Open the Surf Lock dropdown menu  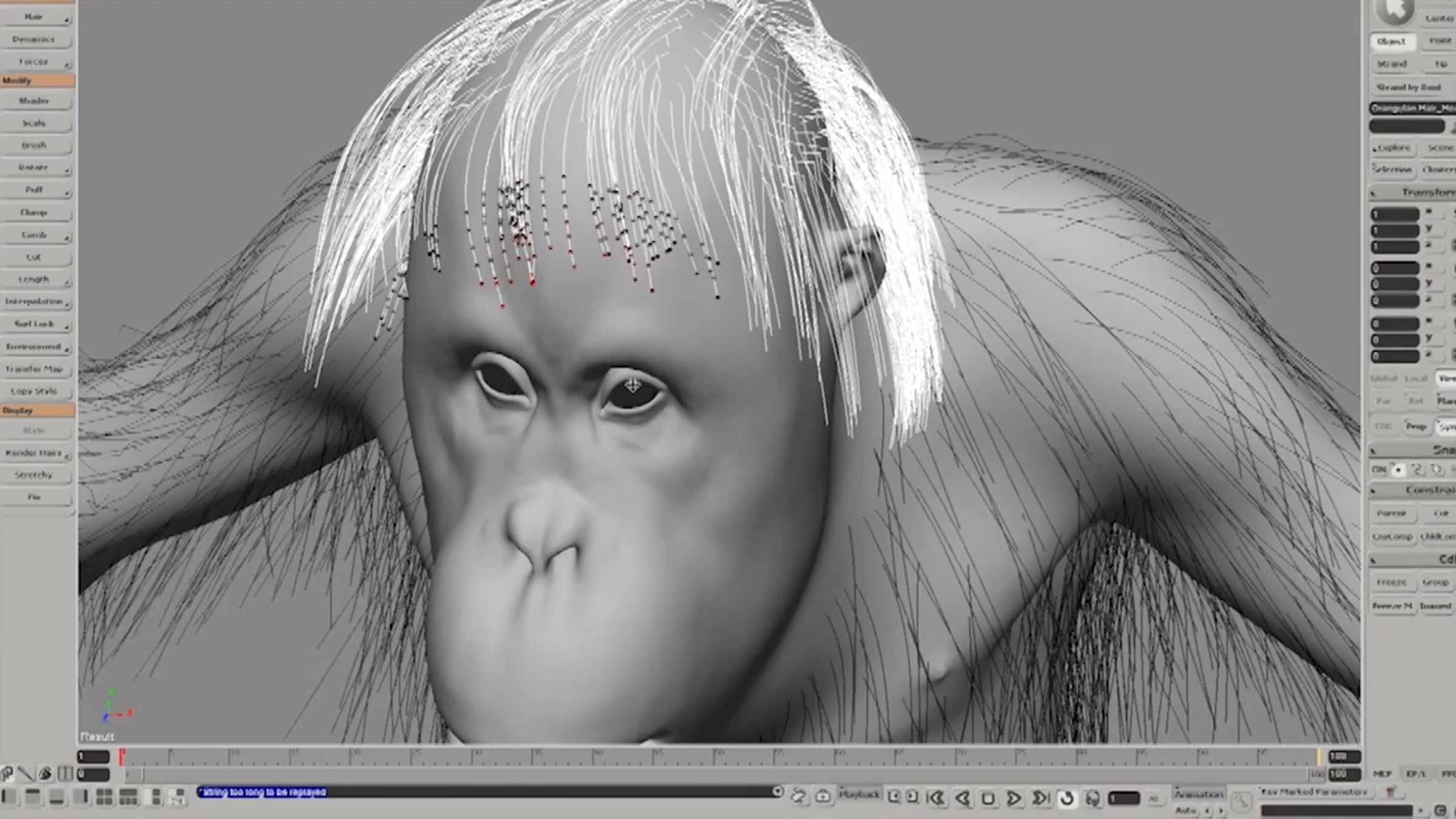(x=36, y=324)
